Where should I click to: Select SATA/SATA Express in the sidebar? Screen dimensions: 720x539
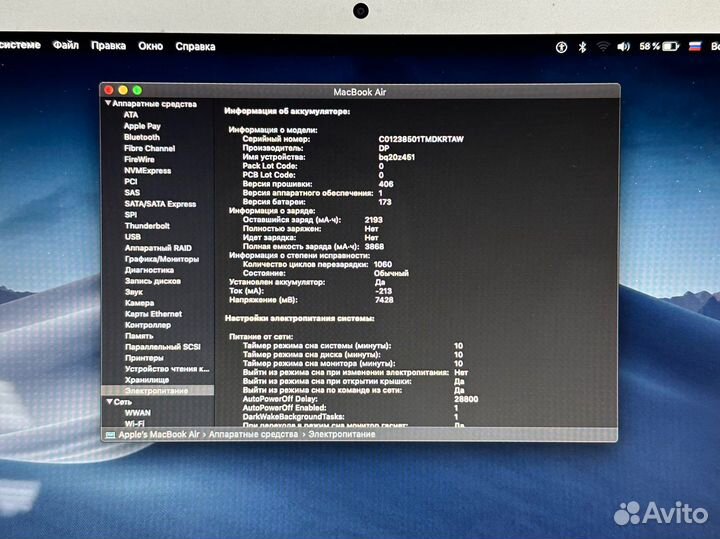click(x=160, y=203)
